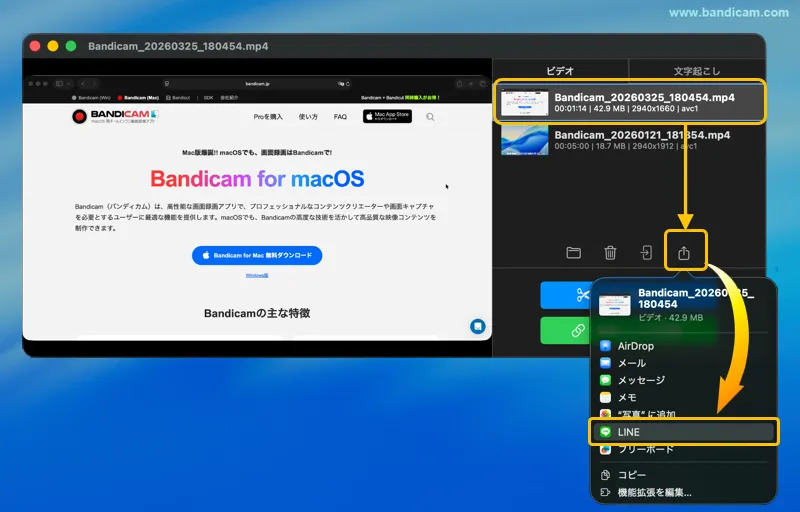Image resolution: width=800 pixels, height=512 pixels.
Task: Click the import file arrow icon
Action: [x=646, y=252]
